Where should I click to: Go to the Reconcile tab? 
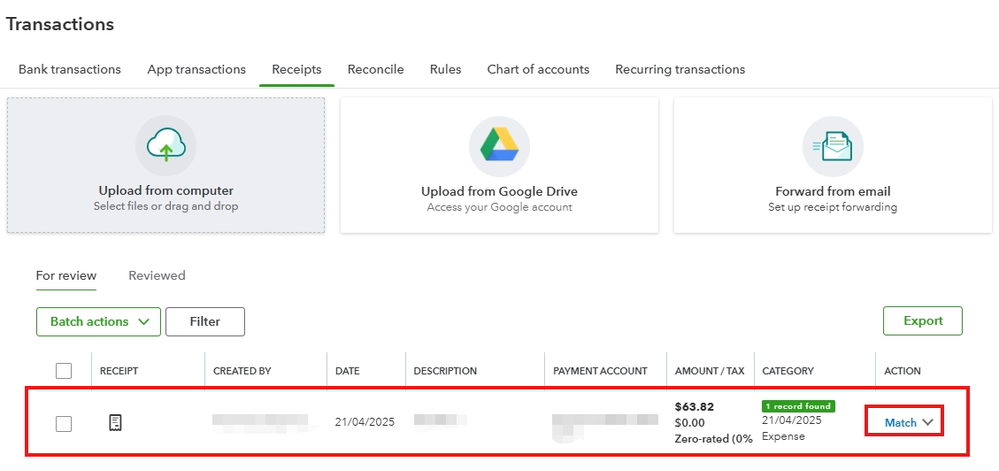pyautogui.click(x=376, y=69)
